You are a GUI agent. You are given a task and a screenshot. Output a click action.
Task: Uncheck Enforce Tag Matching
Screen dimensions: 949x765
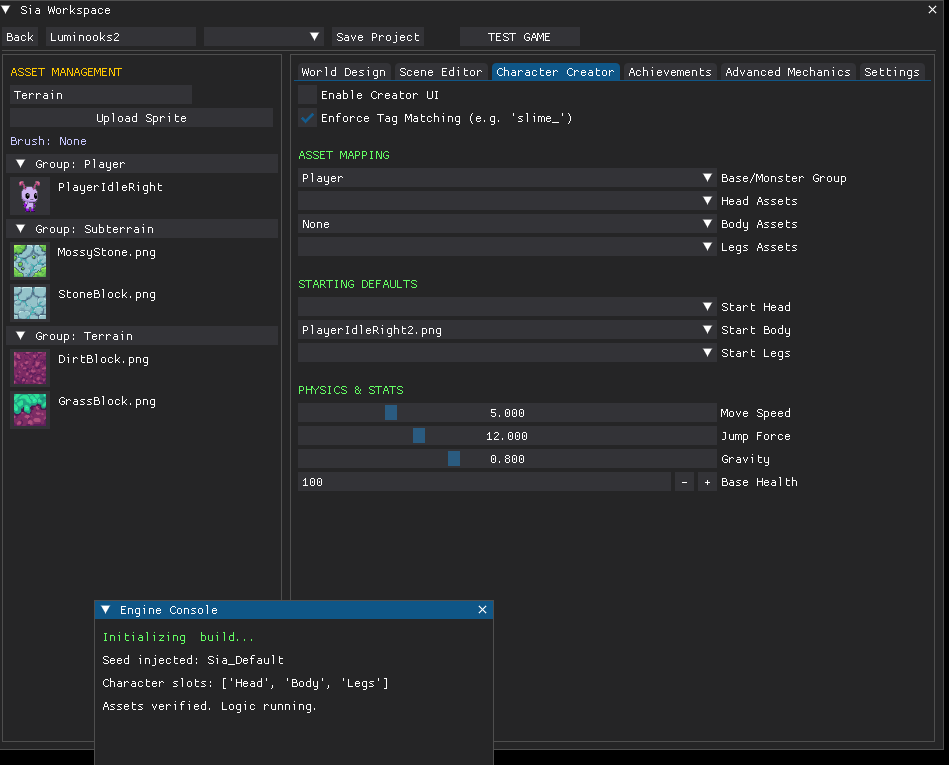308,118
